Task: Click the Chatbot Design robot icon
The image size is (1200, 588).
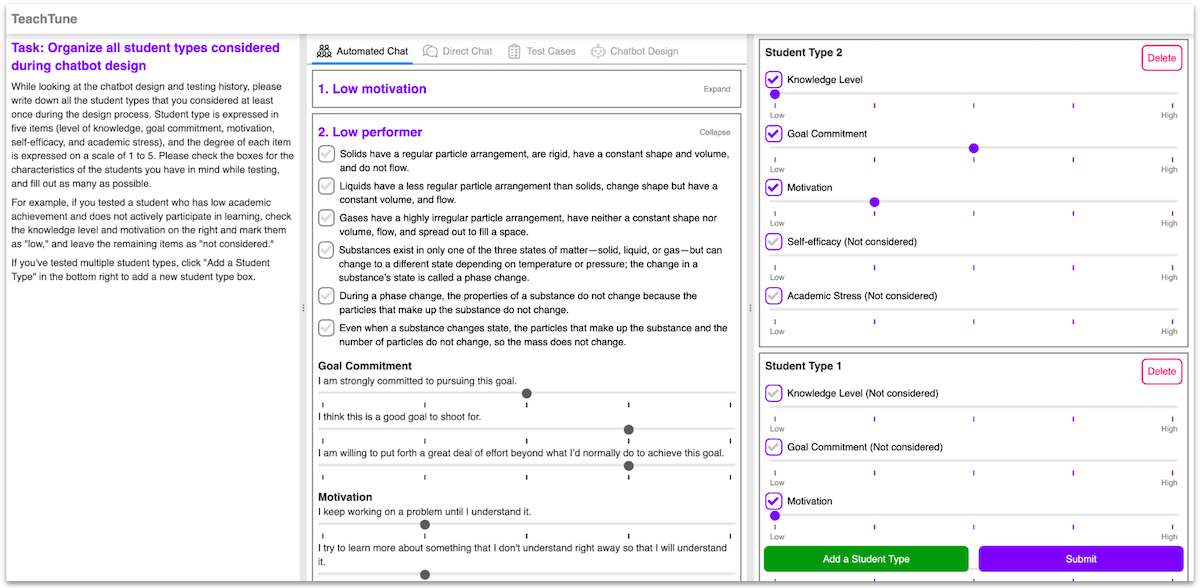Action: point(598,51)
